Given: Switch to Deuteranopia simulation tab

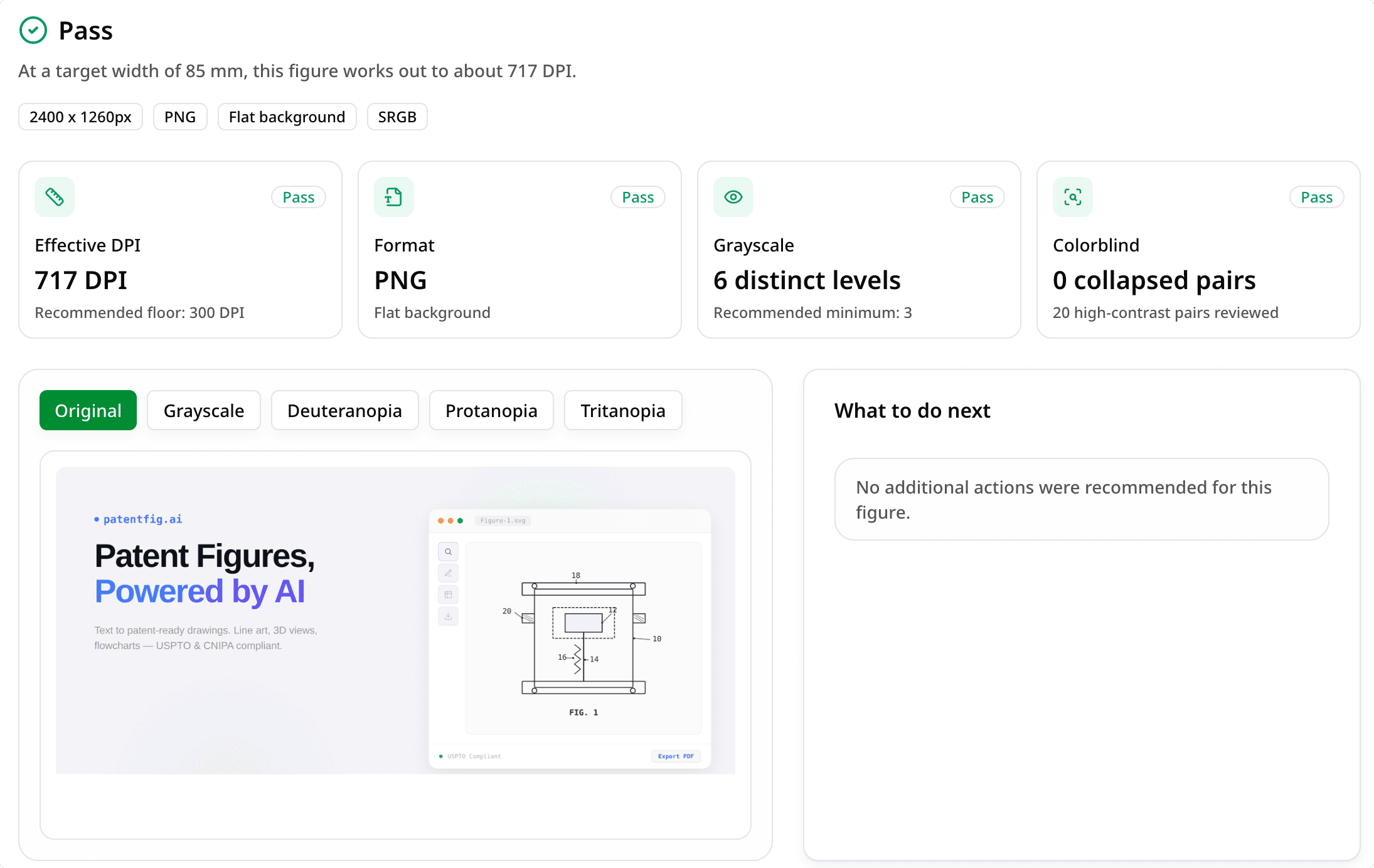Looking at the screenshot, I should click(x=344, y=410).
